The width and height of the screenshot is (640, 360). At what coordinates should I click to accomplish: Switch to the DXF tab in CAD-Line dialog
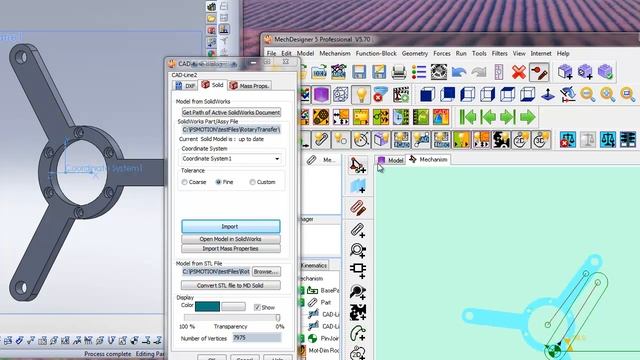tap(184, 86)
